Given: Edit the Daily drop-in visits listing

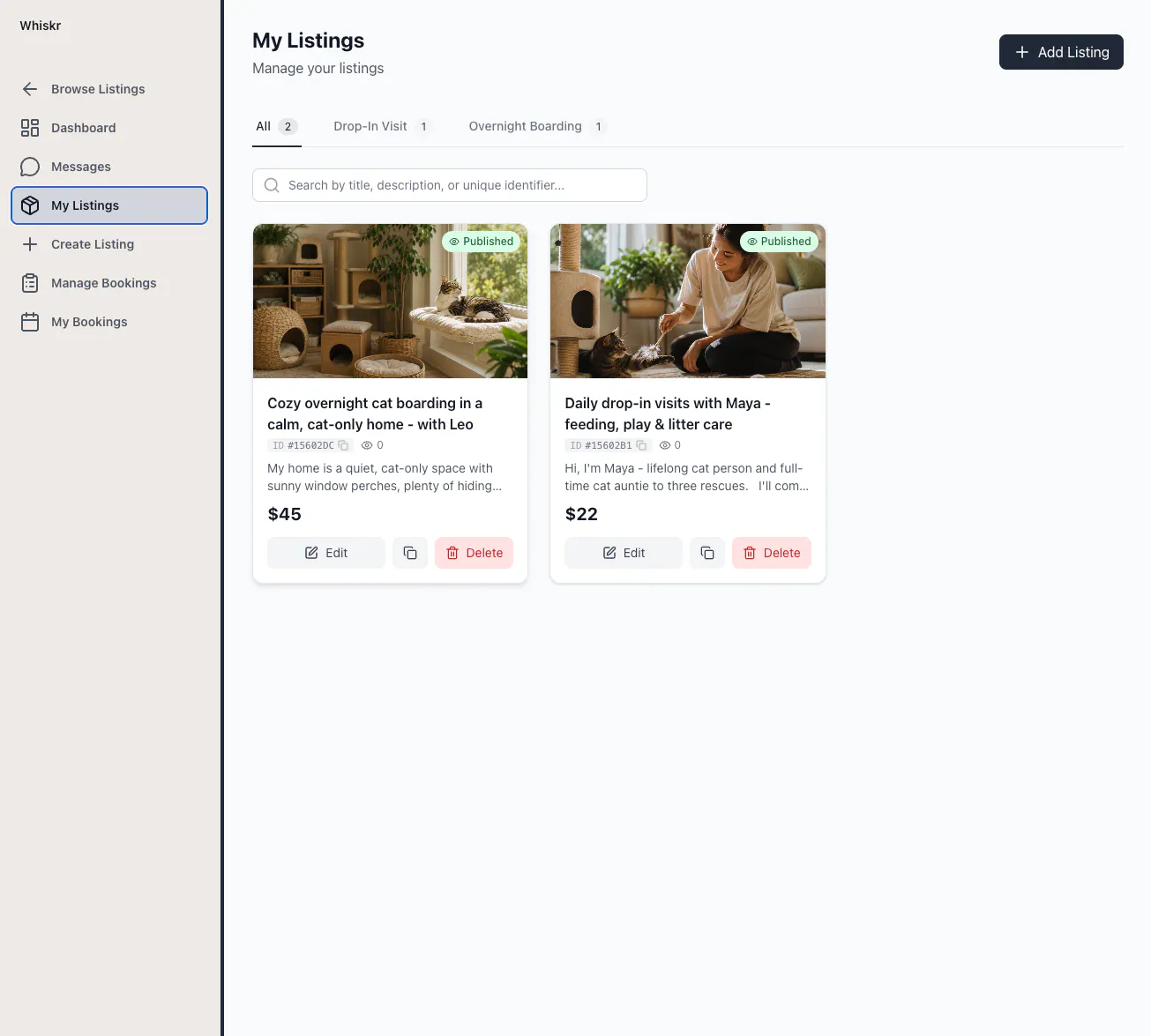Looking at the screenshot, I should [624, 553].
